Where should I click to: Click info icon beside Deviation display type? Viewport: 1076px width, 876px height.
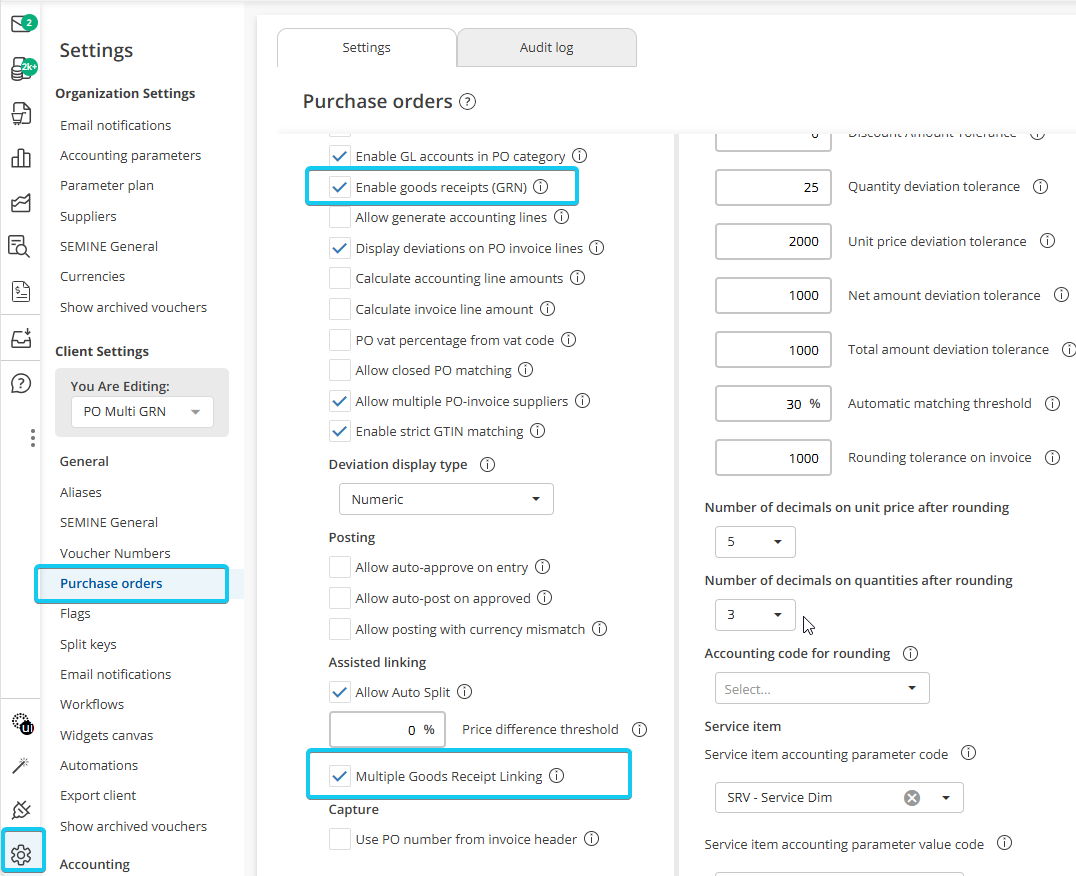(487, 464)
